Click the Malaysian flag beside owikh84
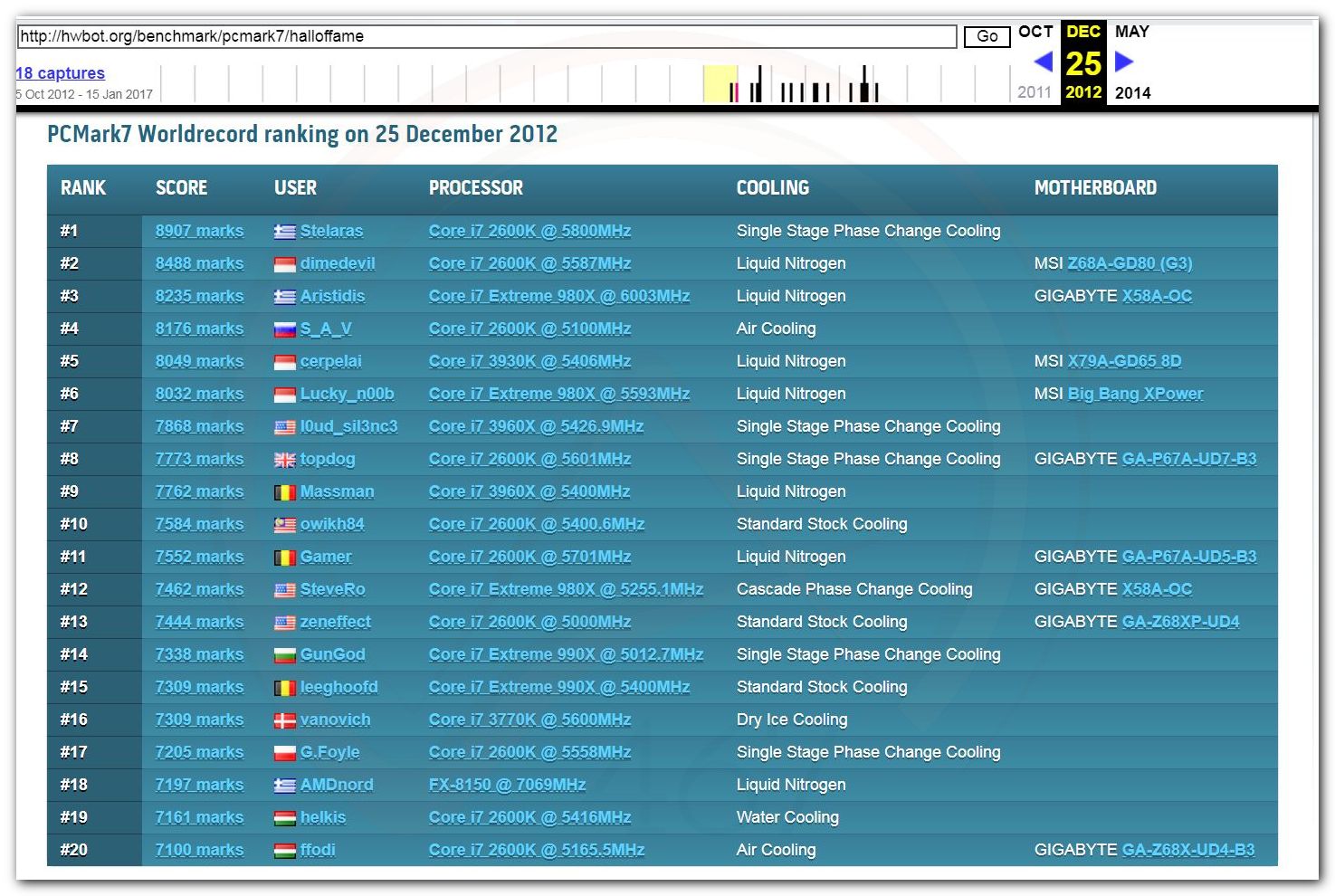Screen dimensions: 1335x896 tap(284, 525)
